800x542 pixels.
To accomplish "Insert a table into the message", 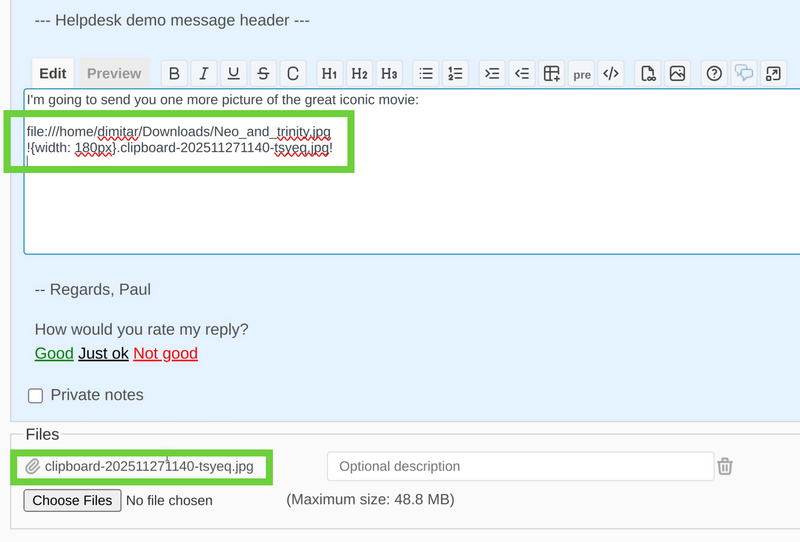I will pyautogui.click(x=551, y=73).
